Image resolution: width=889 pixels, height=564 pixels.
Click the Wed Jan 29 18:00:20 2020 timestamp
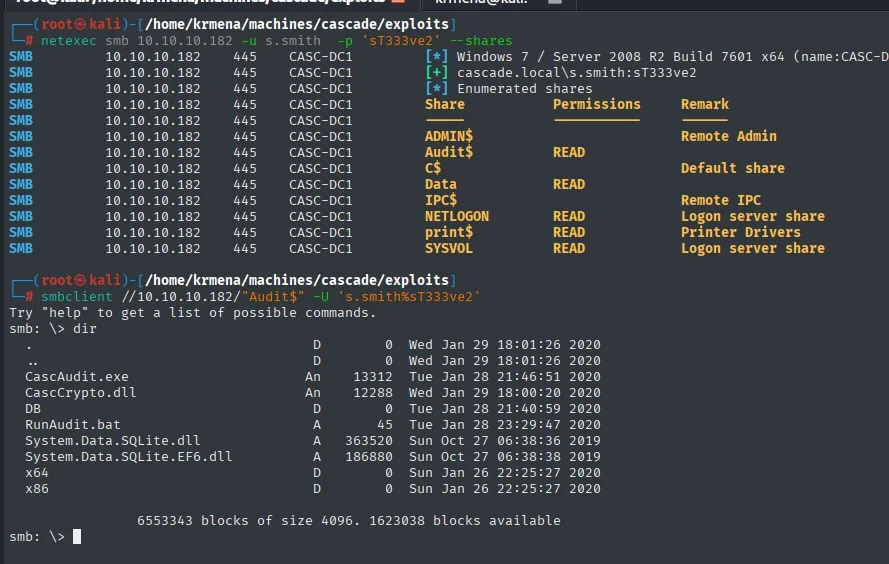(x=505, y=393)
